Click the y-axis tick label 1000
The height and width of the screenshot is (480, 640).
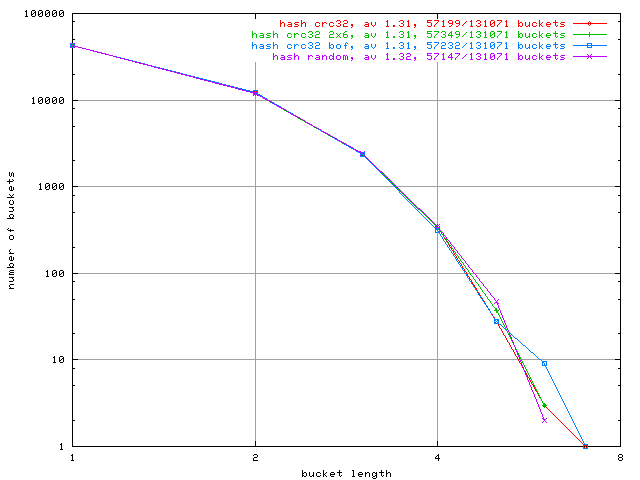[51, 187]
